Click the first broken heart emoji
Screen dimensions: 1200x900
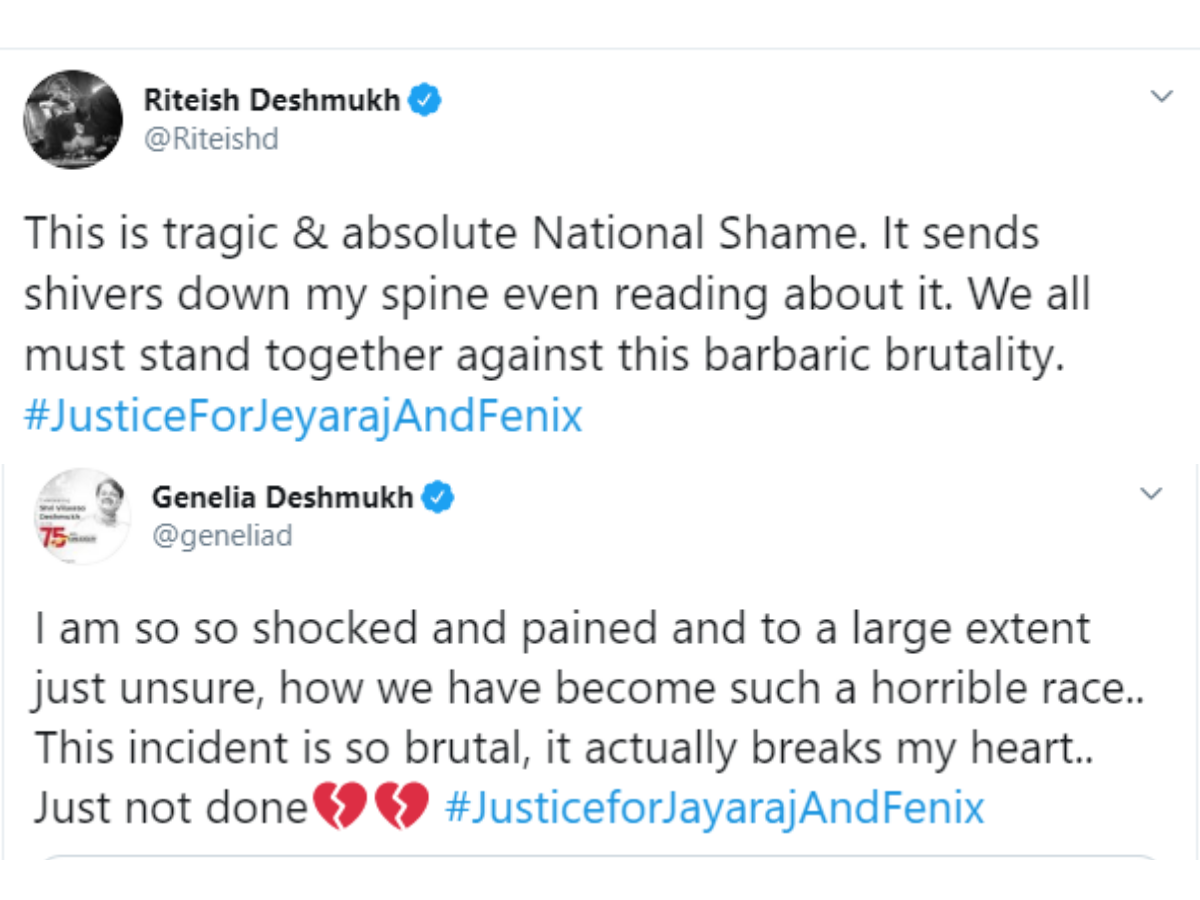point(340,808)
